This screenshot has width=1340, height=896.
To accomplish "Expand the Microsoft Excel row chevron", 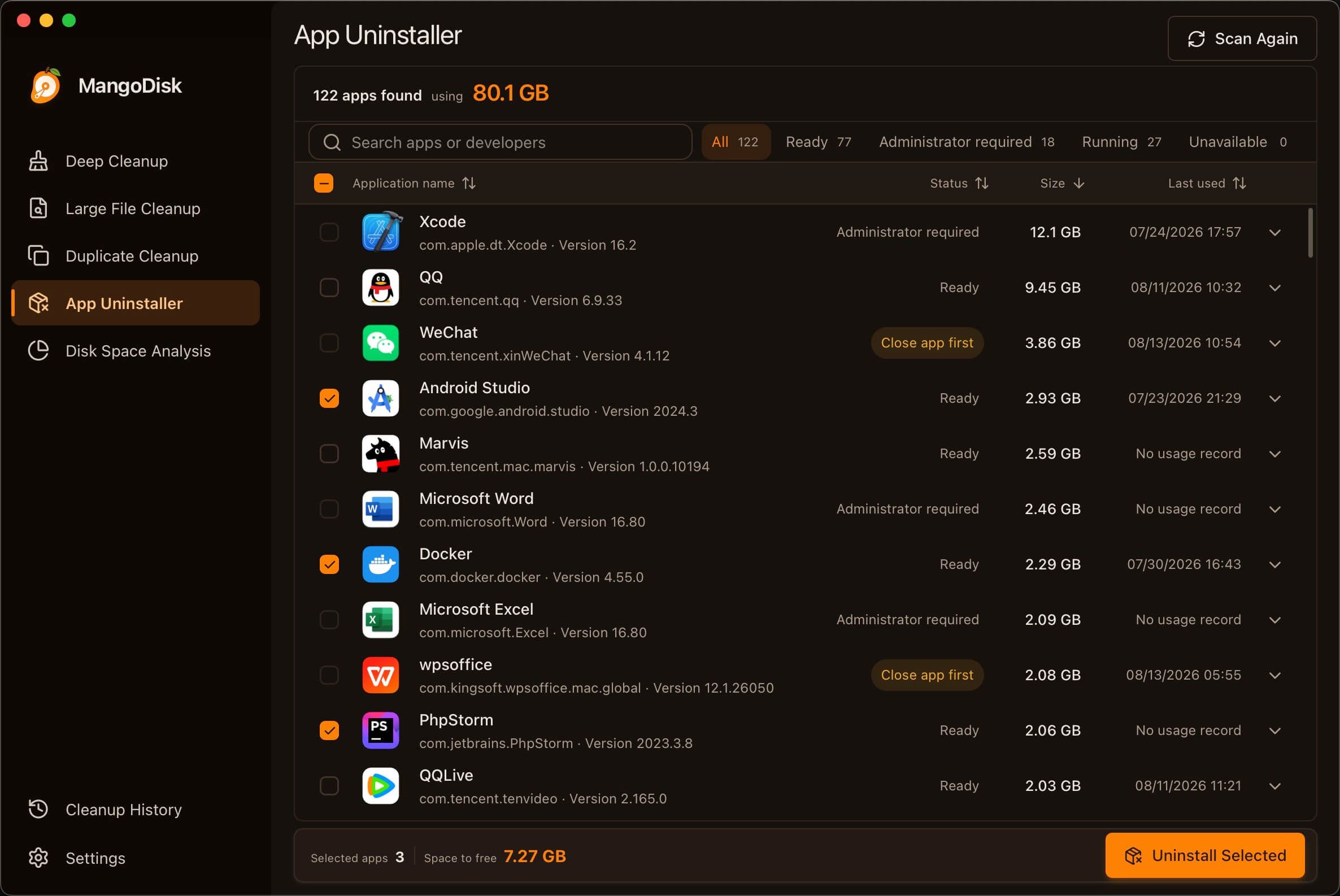I will 1275,620.
